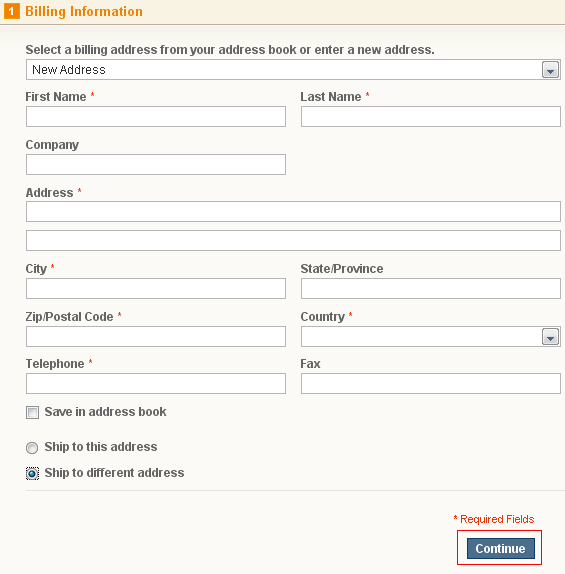Focus the Zip/Postal Code field
The height and width of the screenshot is (574, 565).
tap(156, 336)
